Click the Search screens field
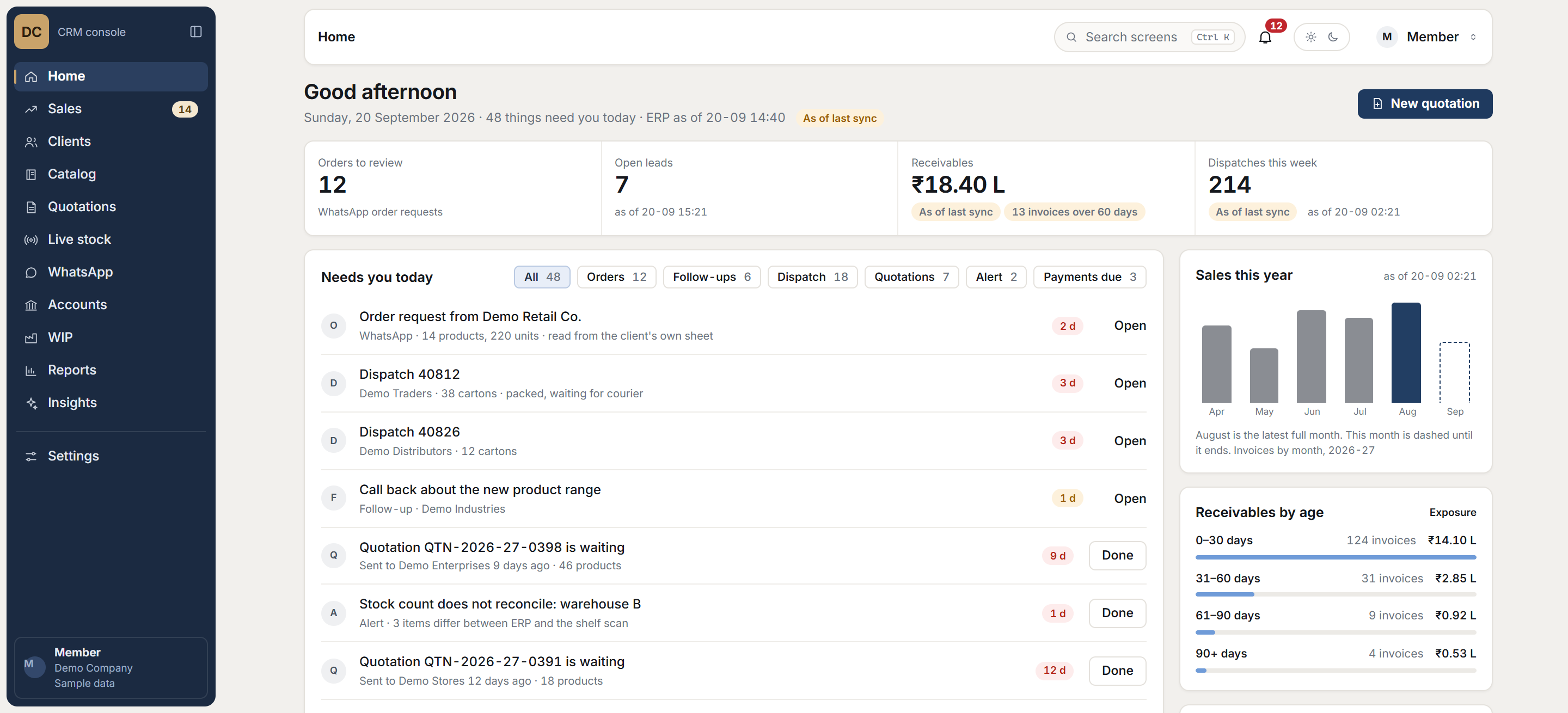 coord(1149,37)
